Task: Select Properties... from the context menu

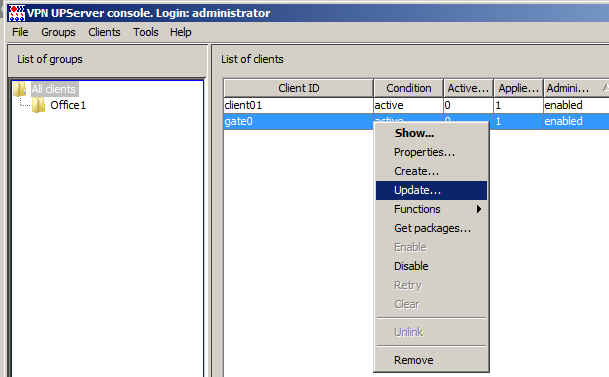Action: (x=431, y=152)
